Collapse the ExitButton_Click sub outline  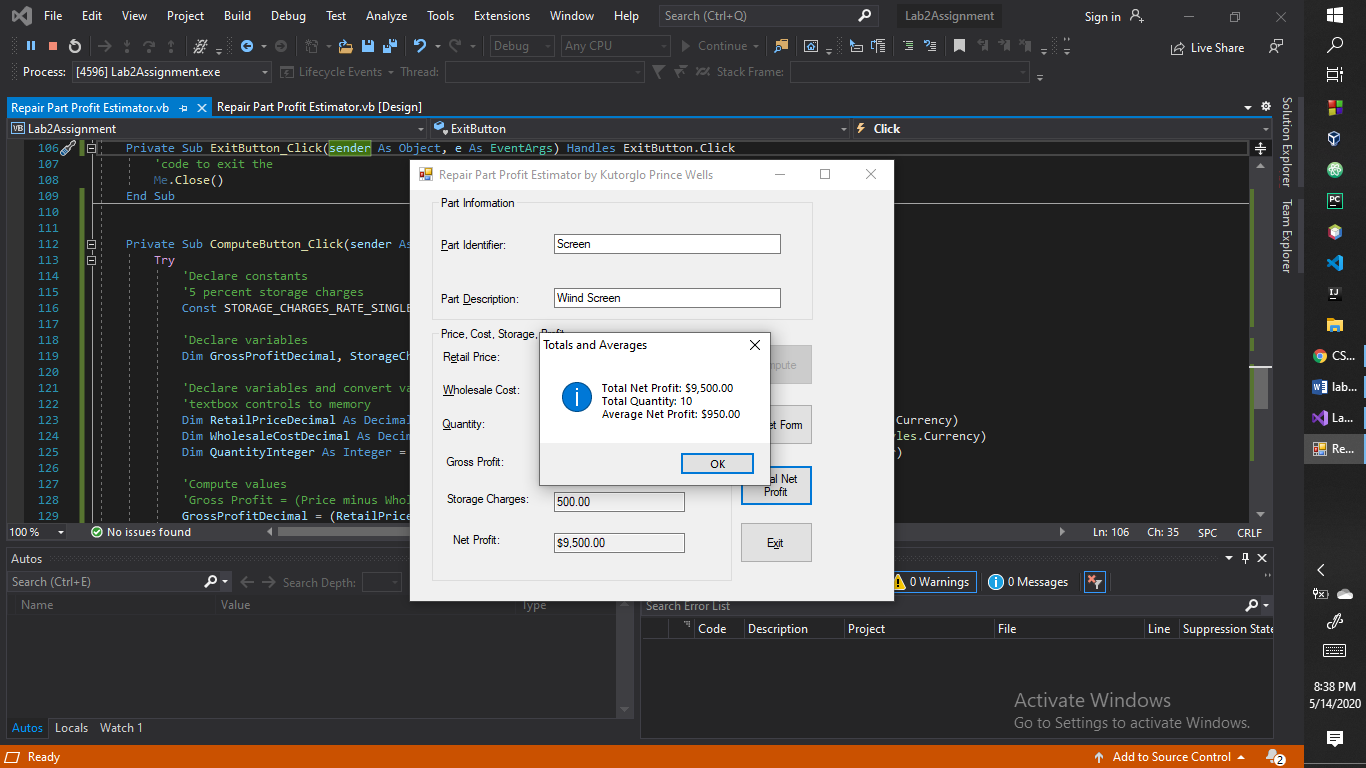tap(91, 148)
